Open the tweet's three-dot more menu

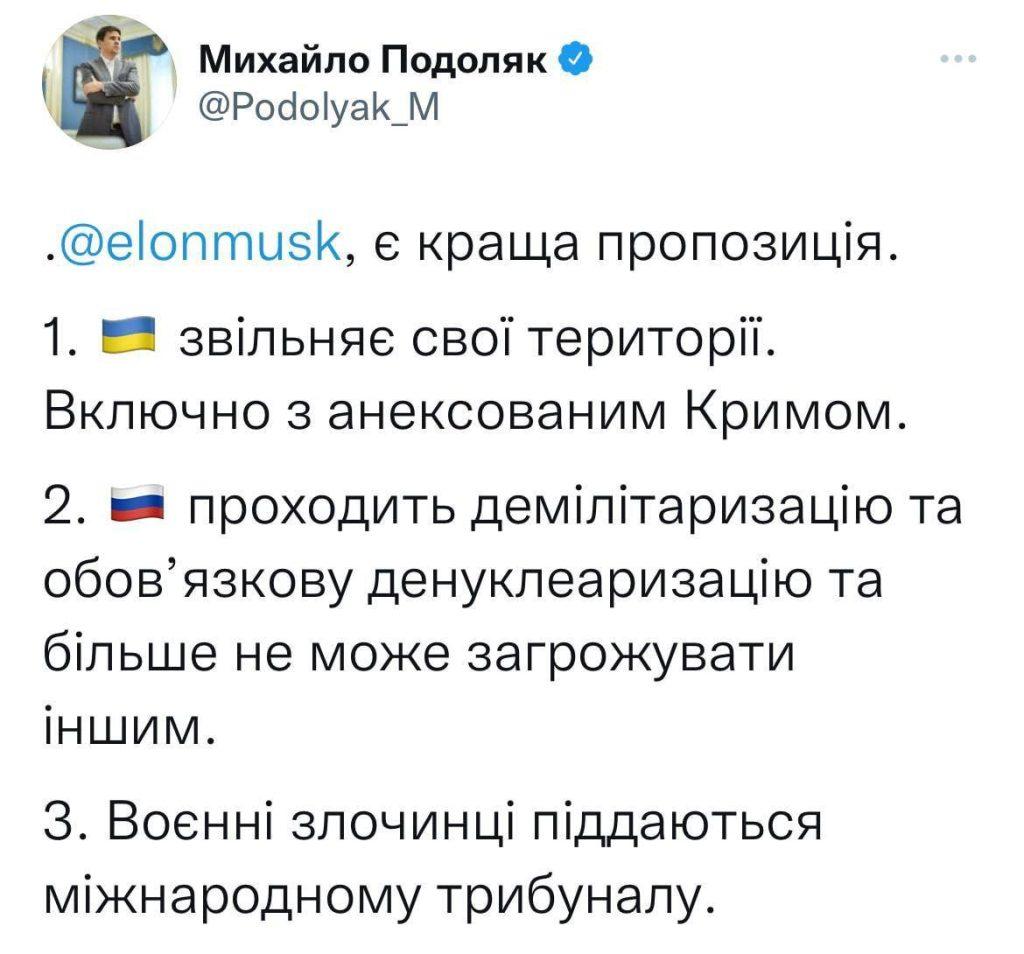click(958, 59)
